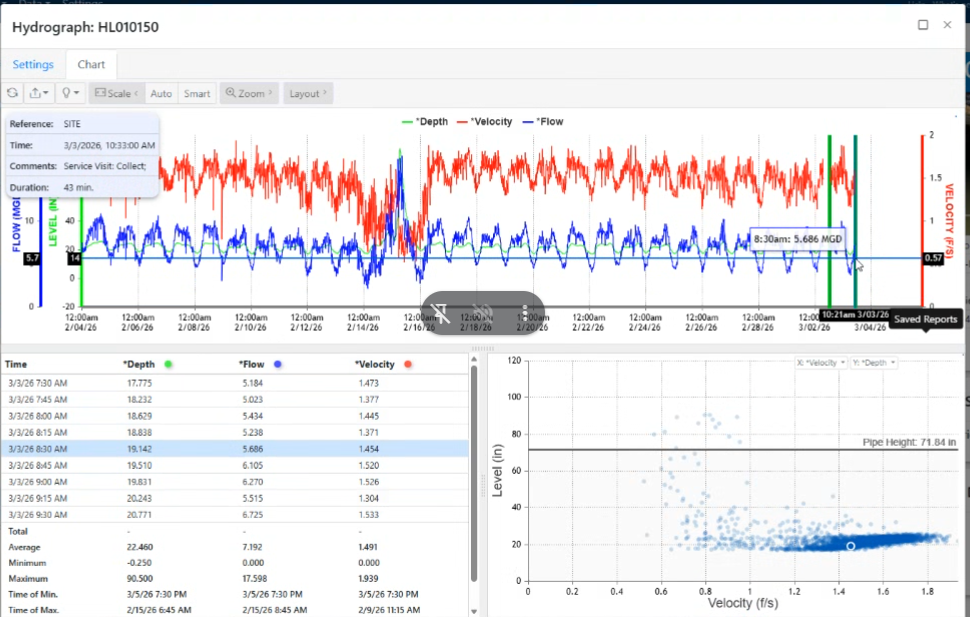This screenshot has height=617, width=970.
Task: Toggle Velocity series in chart legend
Action: (485, 122)
